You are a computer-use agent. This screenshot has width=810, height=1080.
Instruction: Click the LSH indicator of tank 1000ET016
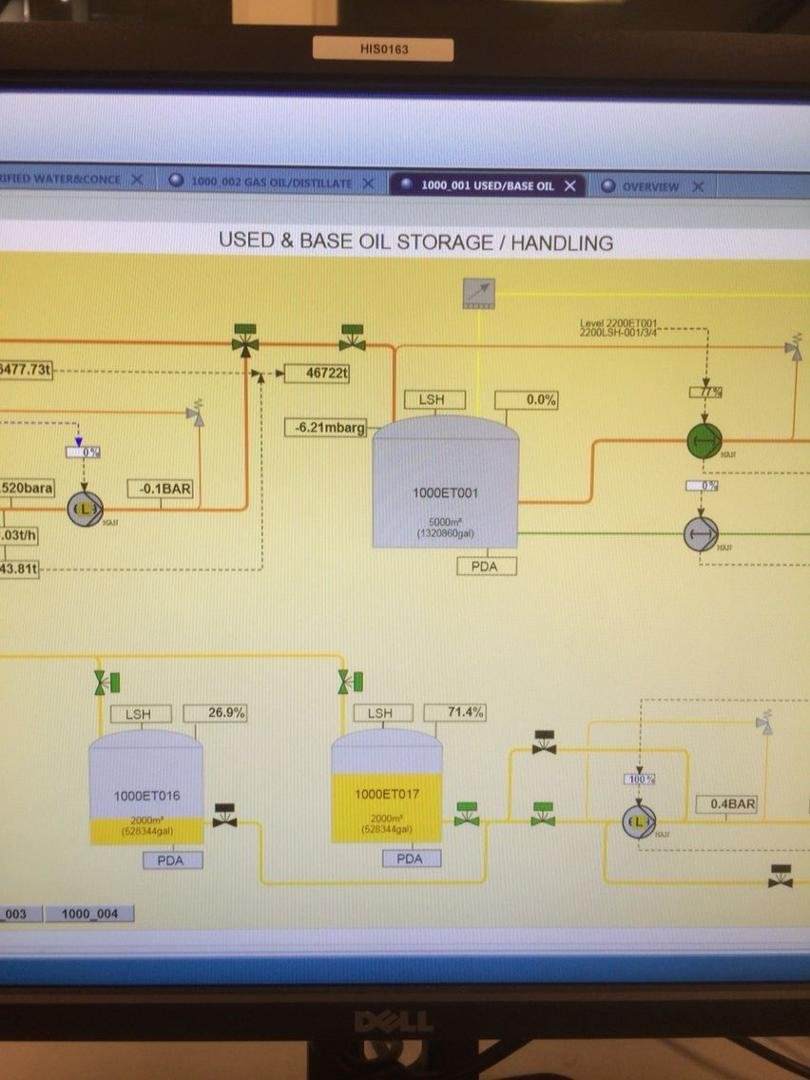pos(141,714)
